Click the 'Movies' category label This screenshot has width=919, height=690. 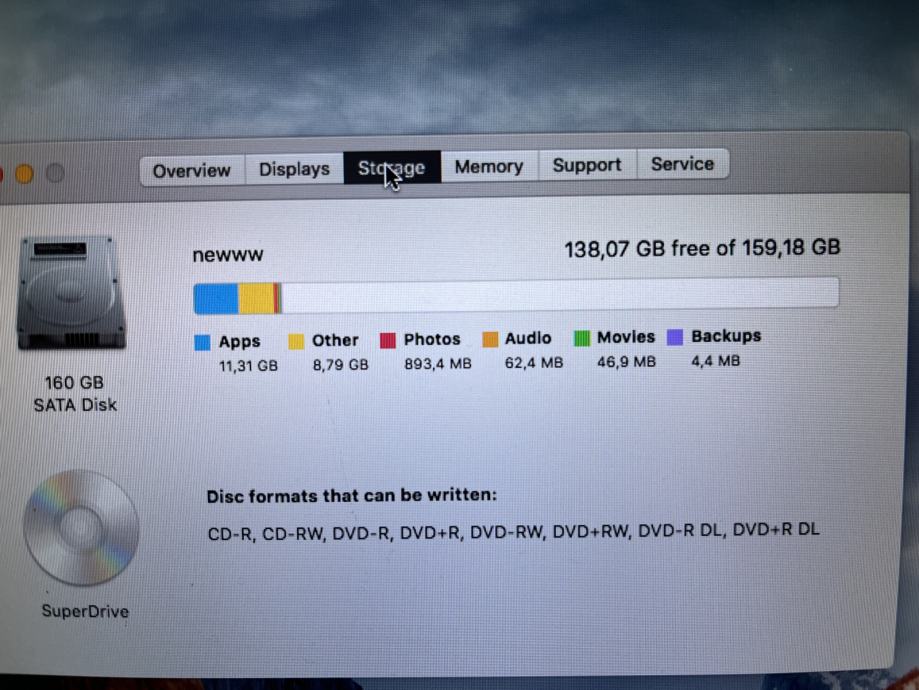pyautogui.click(x=626, y=336)
